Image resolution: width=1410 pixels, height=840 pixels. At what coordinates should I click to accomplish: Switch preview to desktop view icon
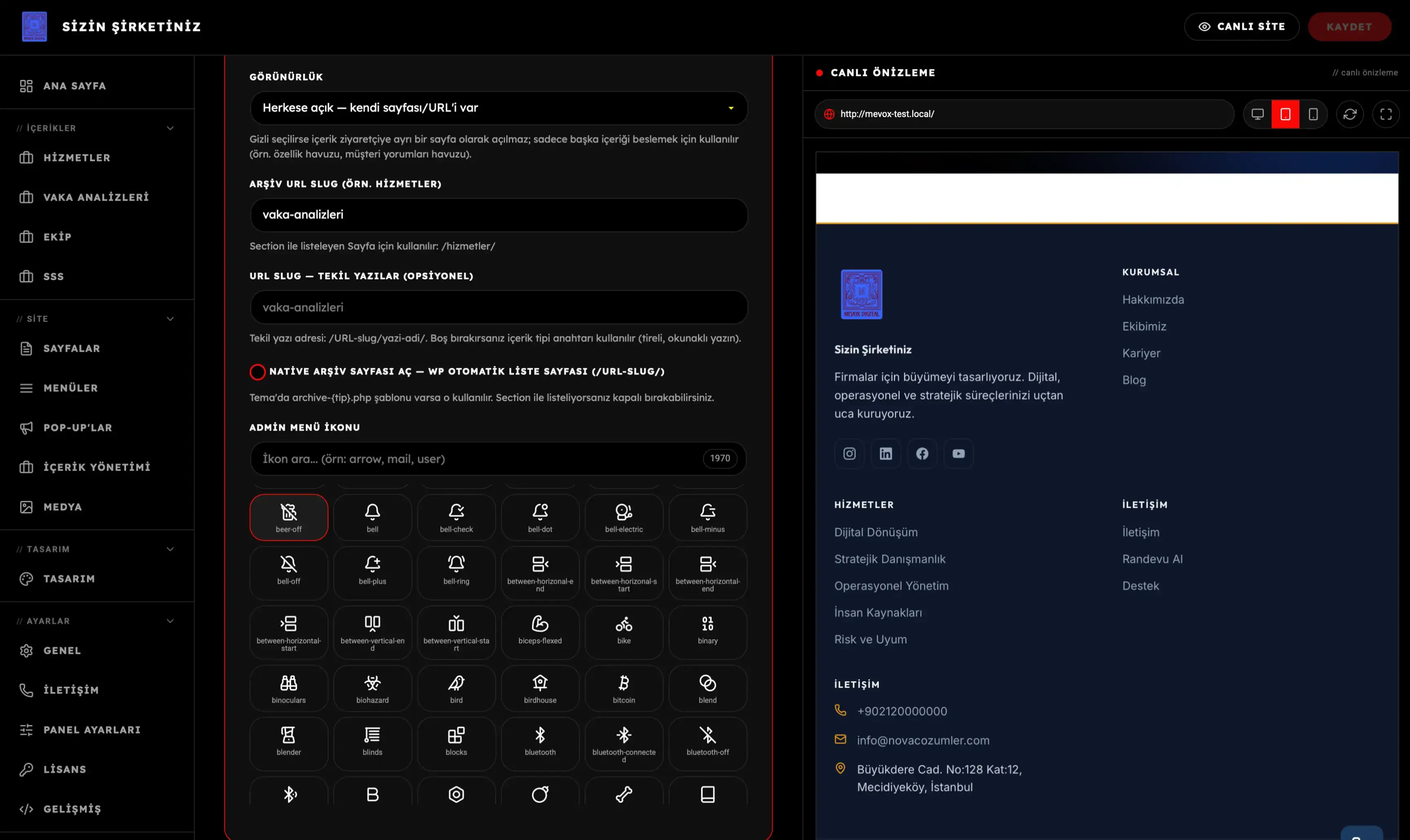(x=1258, y=114)
